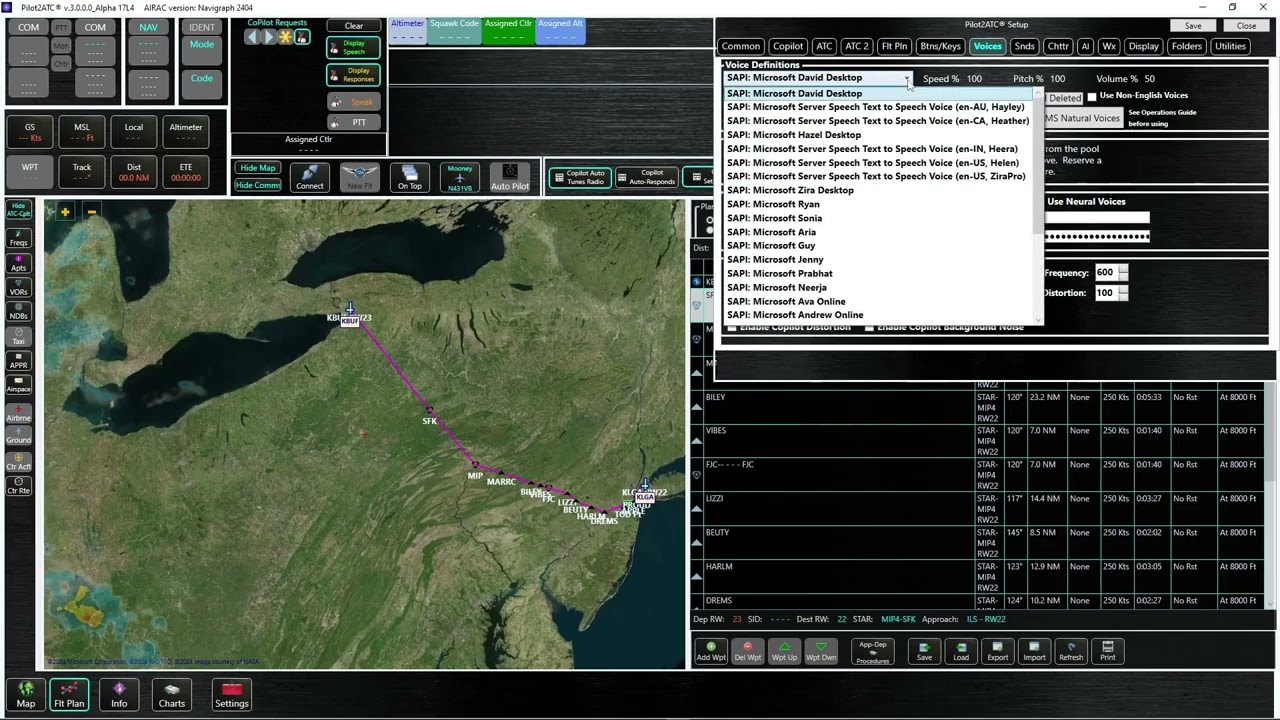Switch to the Btns/Keys tab
This screenshot has height=720, width=1280.
coord(940,46)
